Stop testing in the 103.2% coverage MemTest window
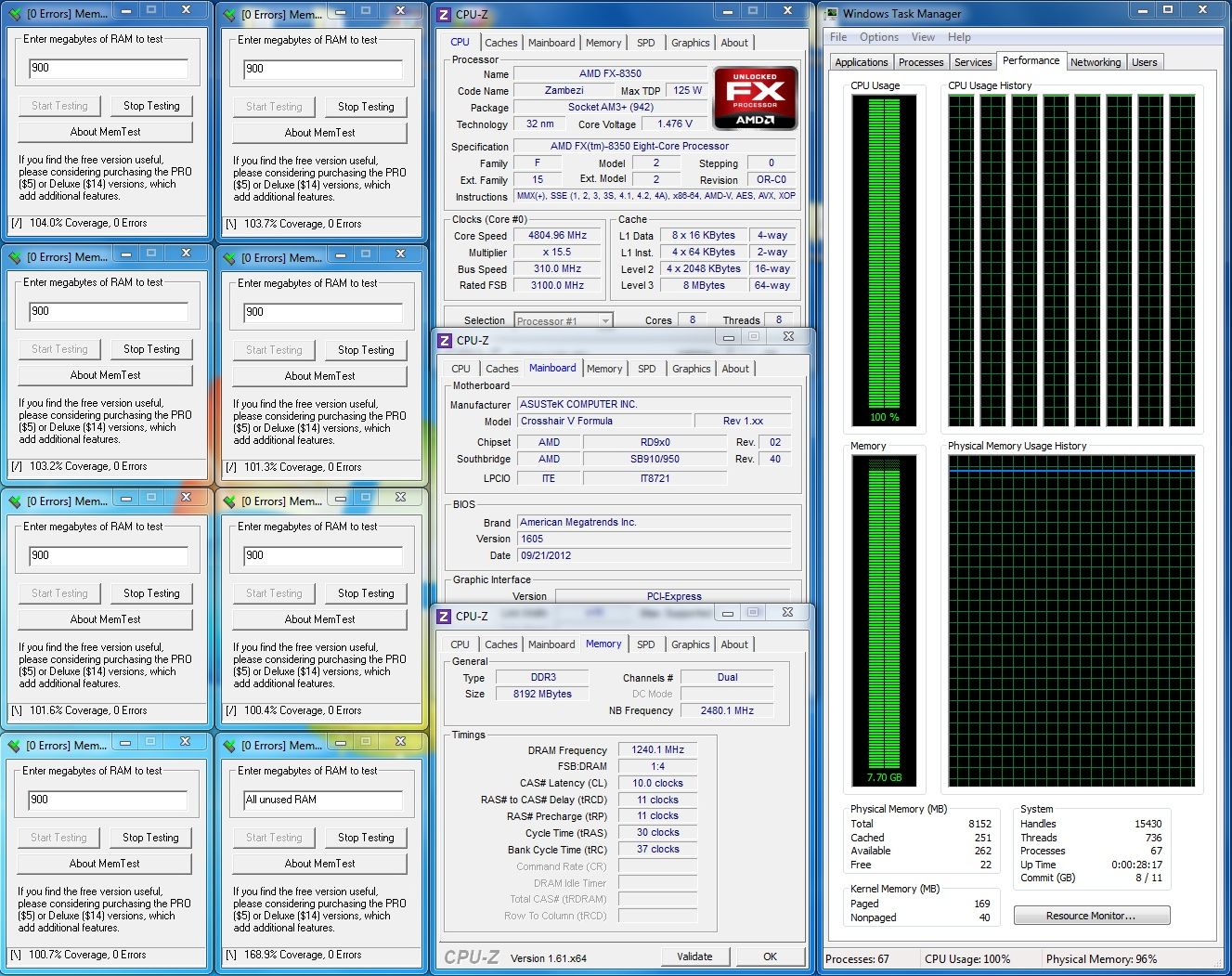The image size is (1232, 976). click(x=151, y=349)
